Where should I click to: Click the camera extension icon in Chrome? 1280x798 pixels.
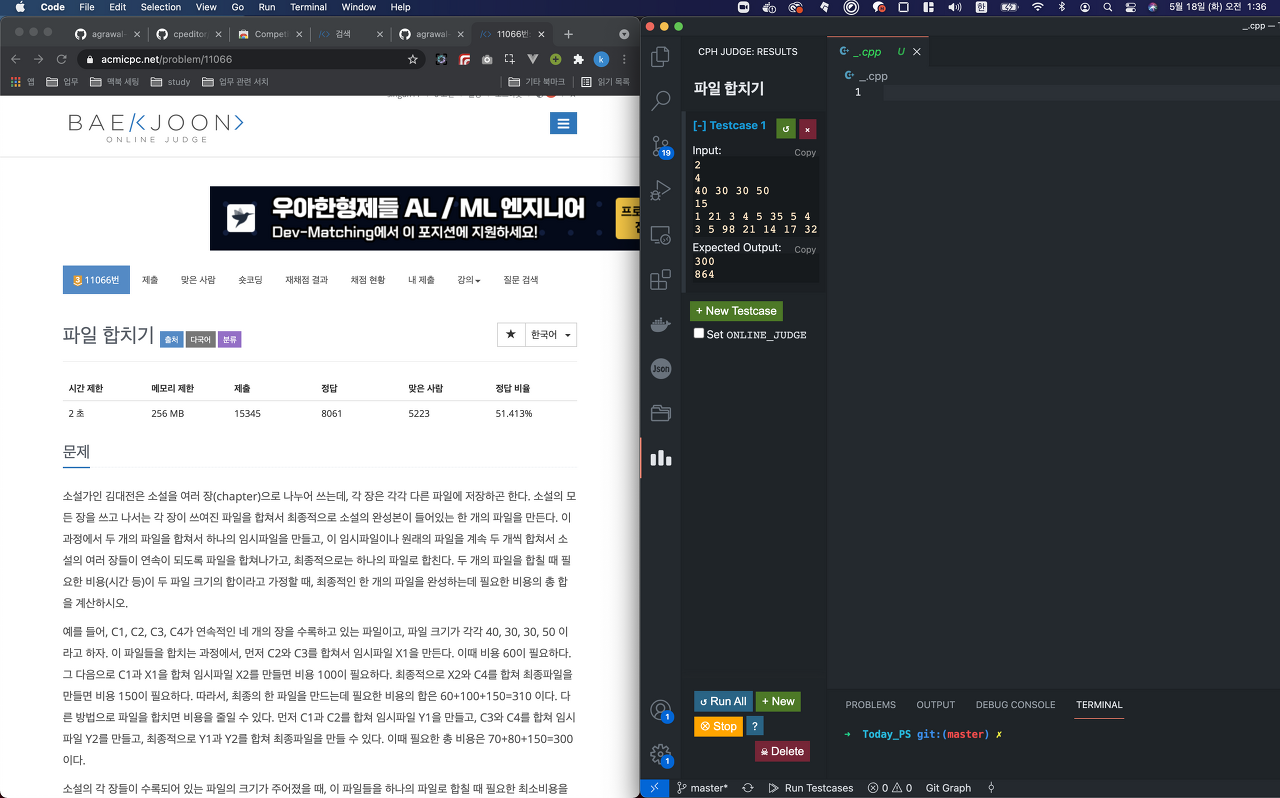click(487, 60)
